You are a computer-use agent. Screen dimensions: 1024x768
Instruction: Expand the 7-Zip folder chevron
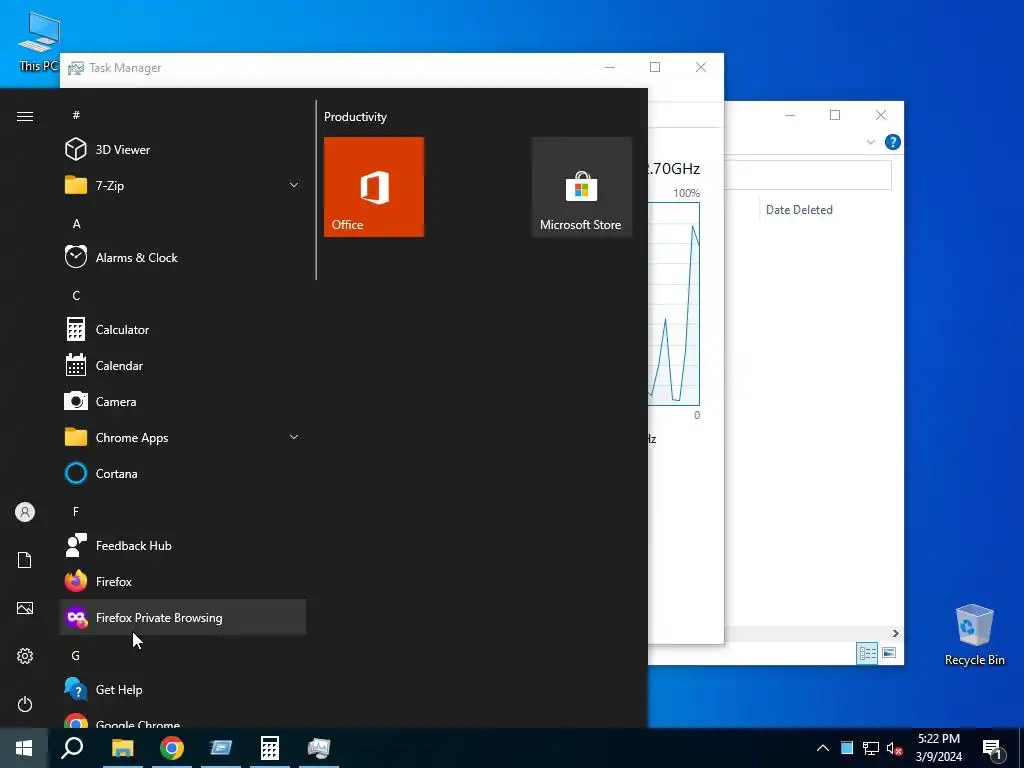[x=294, y=185]
